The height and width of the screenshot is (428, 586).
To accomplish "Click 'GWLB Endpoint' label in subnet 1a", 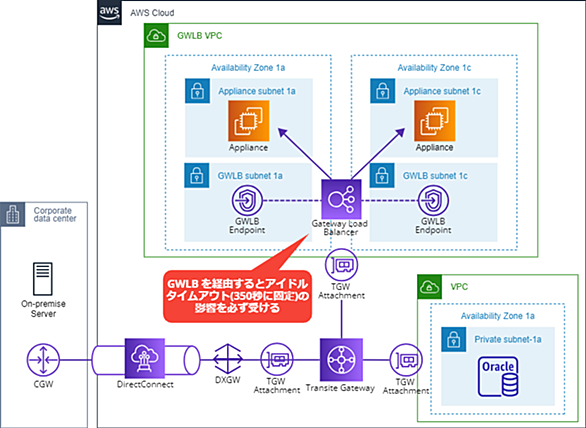I will coord(247,226).
